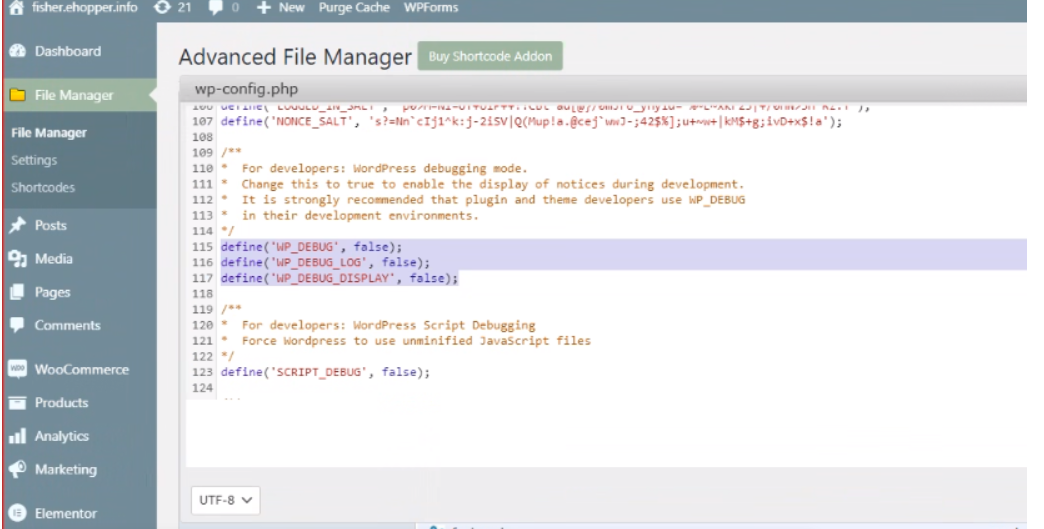Click the Marketing megaphone icon

tap(17, 470)
